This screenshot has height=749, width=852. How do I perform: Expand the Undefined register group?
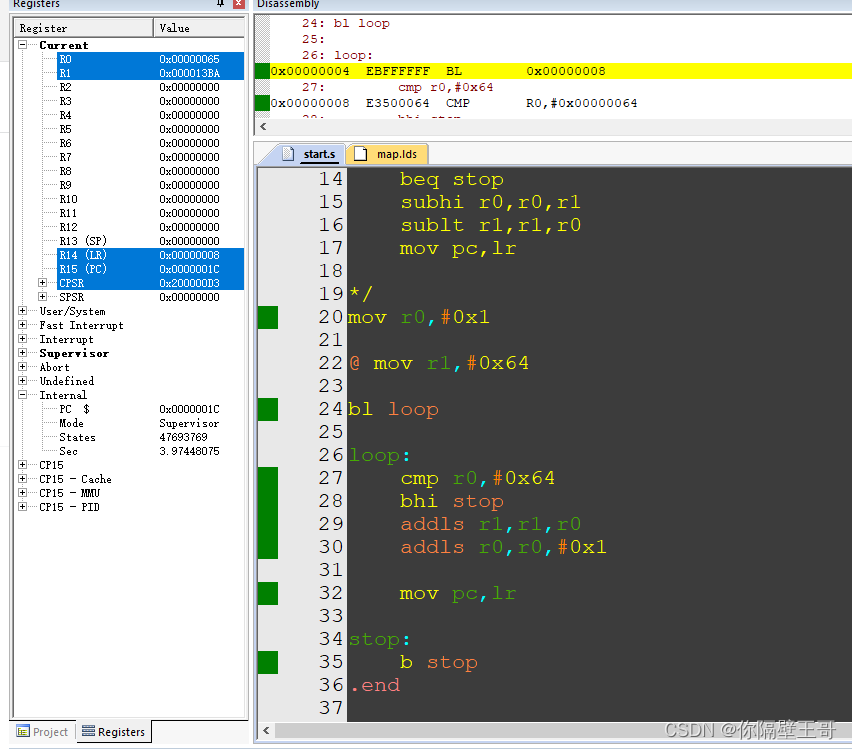22,380
